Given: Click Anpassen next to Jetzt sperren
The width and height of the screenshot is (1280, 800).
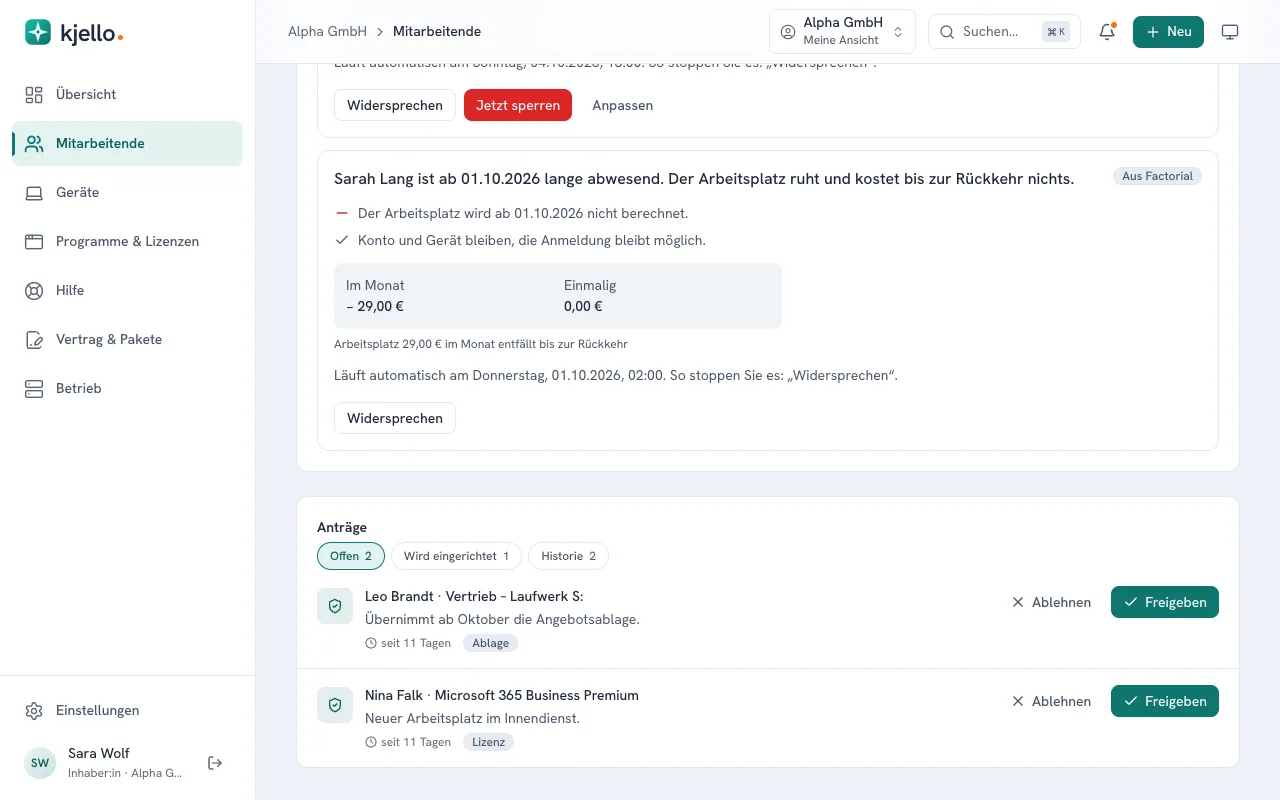Looking at the screenshot, I should point(622,105).
